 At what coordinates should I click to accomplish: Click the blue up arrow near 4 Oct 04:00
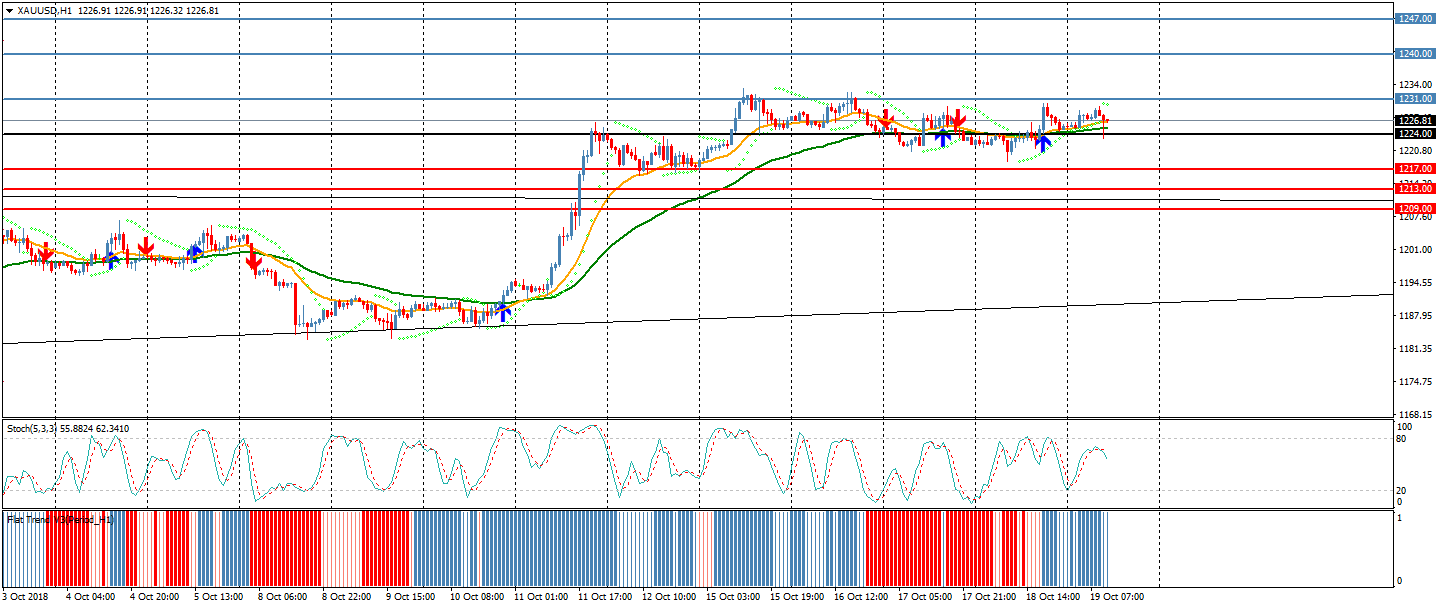112,260
